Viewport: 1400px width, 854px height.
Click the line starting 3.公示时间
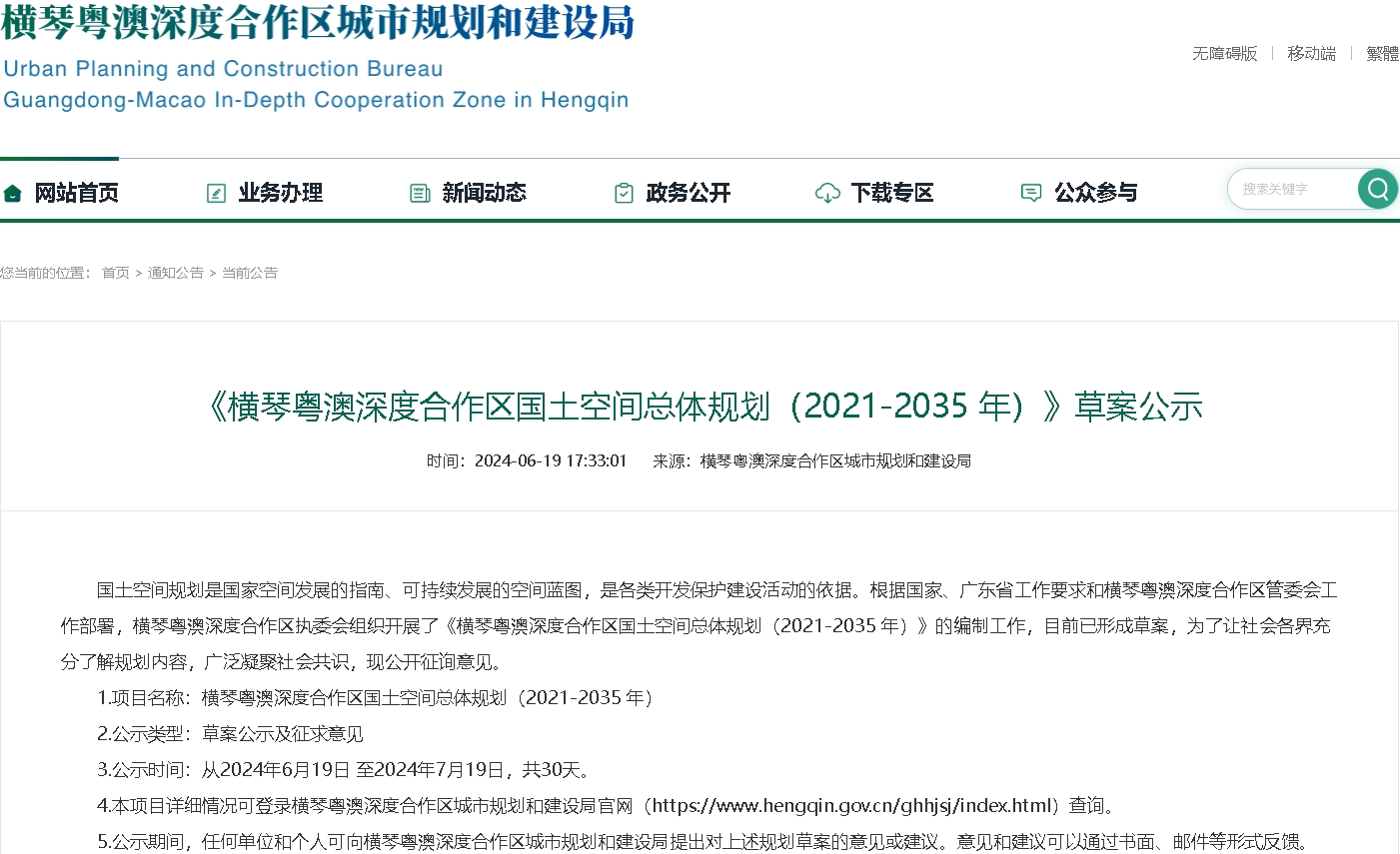pyautogui.click(x=347, y=770)
